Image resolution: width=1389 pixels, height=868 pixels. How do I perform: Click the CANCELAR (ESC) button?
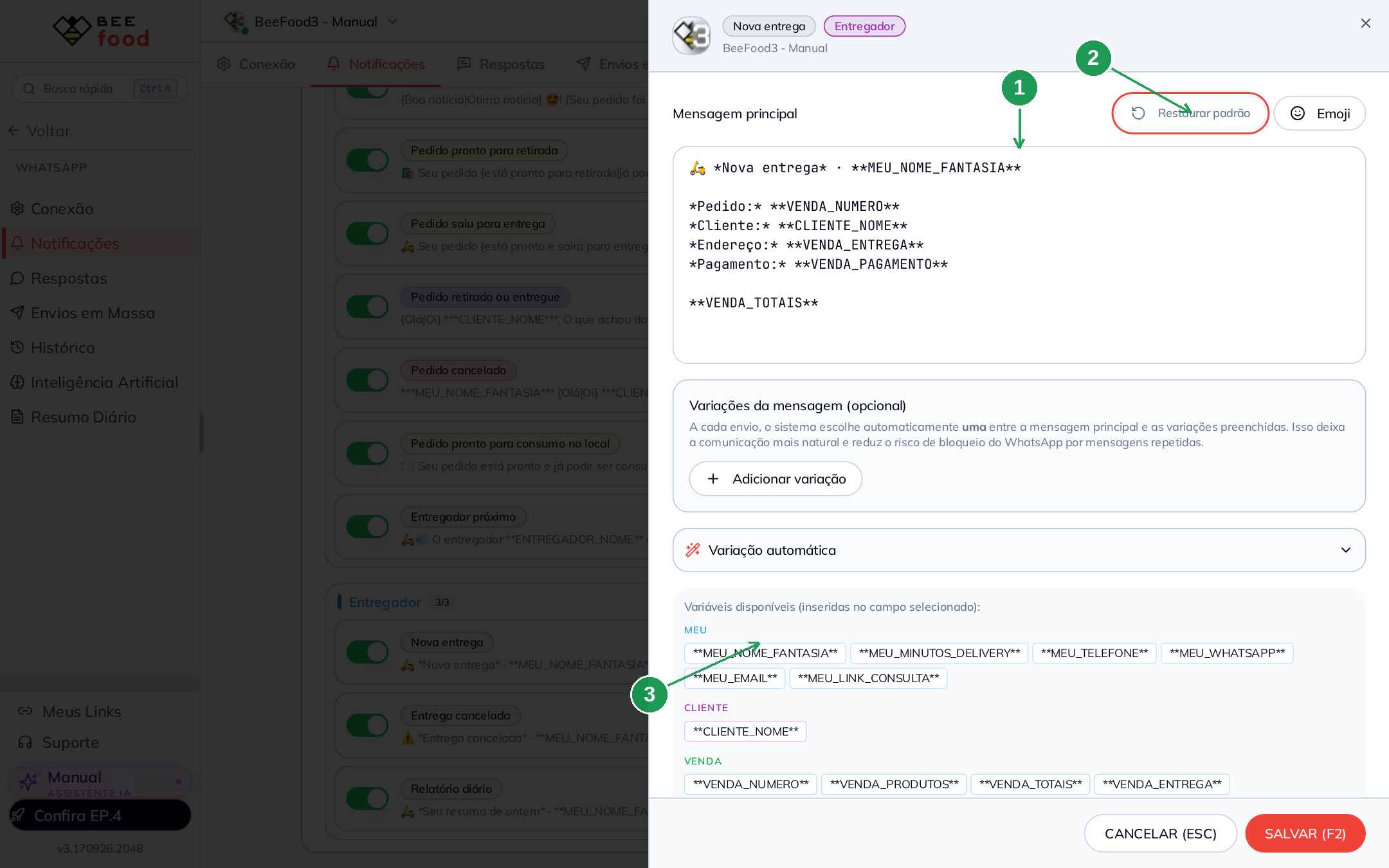1161,833
